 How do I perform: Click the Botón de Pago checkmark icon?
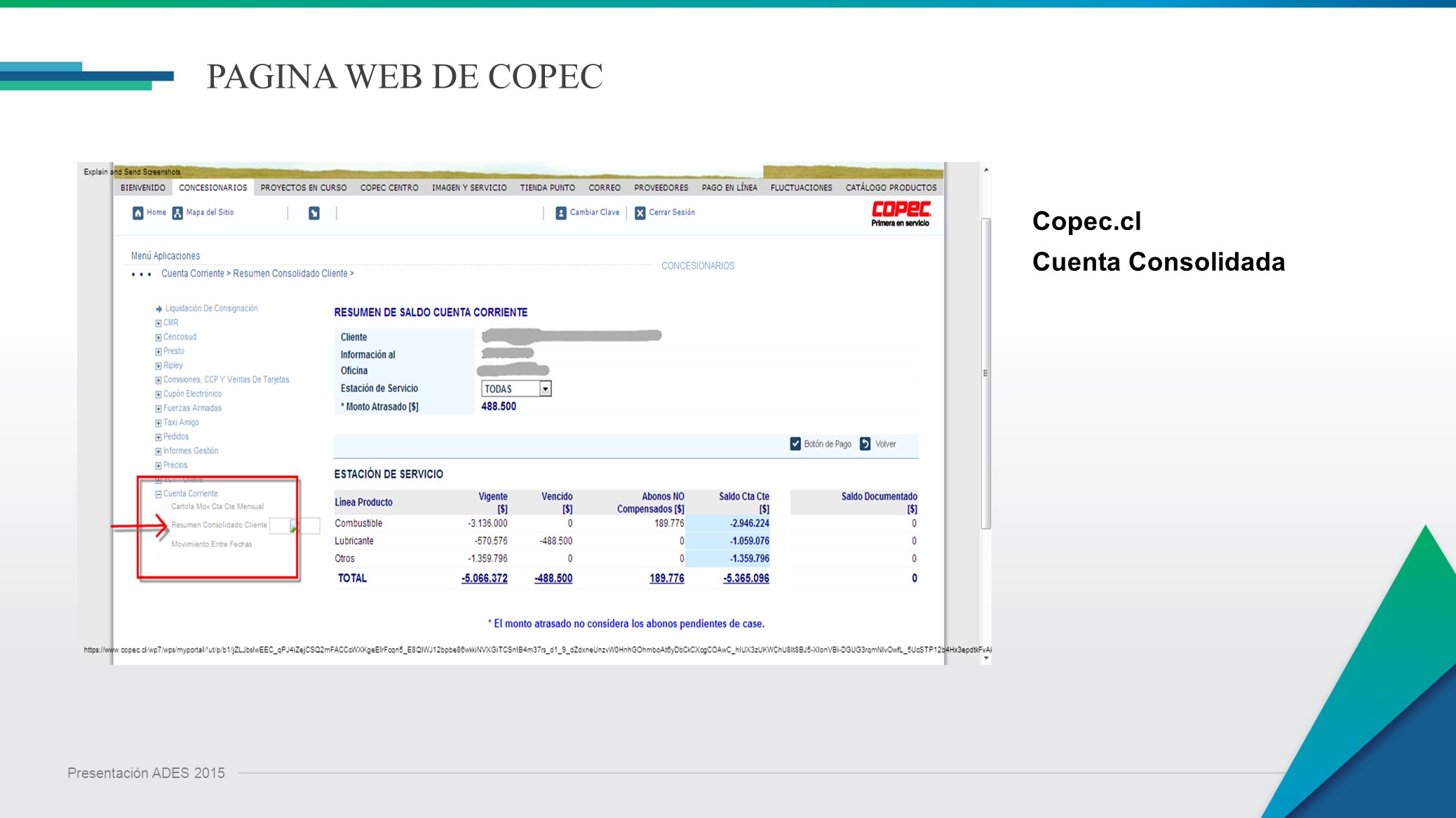tap(795, 444)
